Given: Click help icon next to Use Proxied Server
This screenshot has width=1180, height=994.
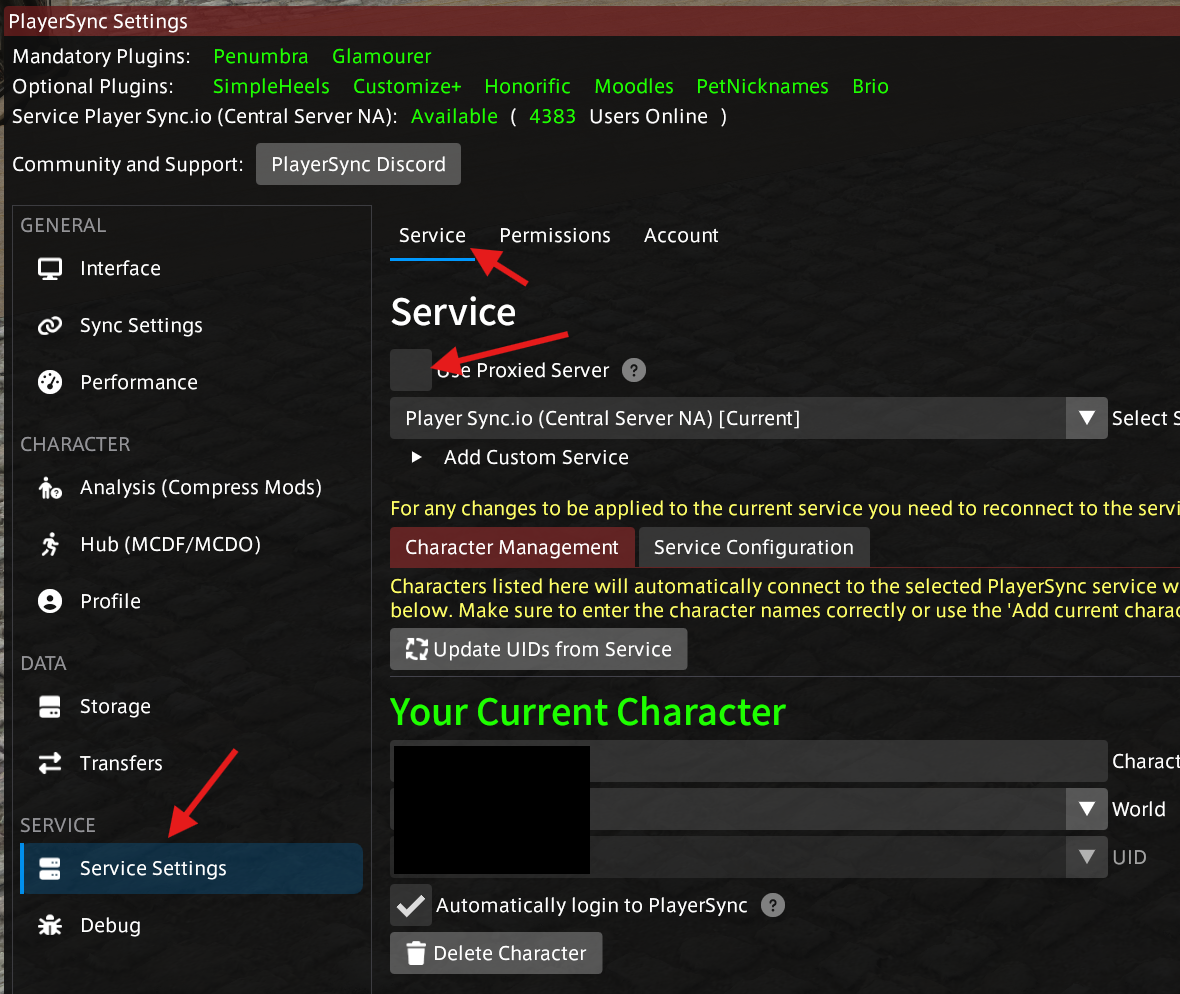Looking at the screenshot, I should 633,371.
